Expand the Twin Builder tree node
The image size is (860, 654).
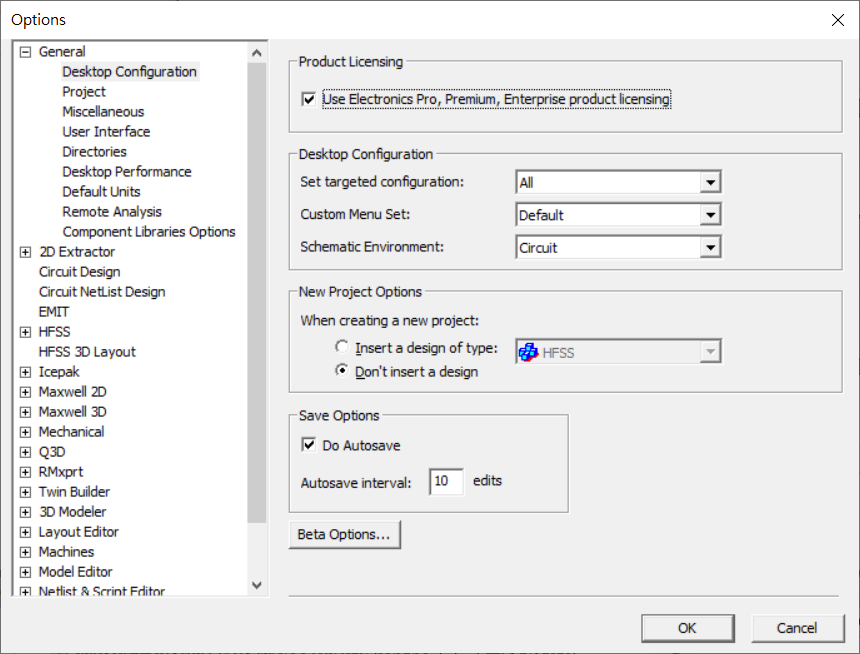[25, 492]
